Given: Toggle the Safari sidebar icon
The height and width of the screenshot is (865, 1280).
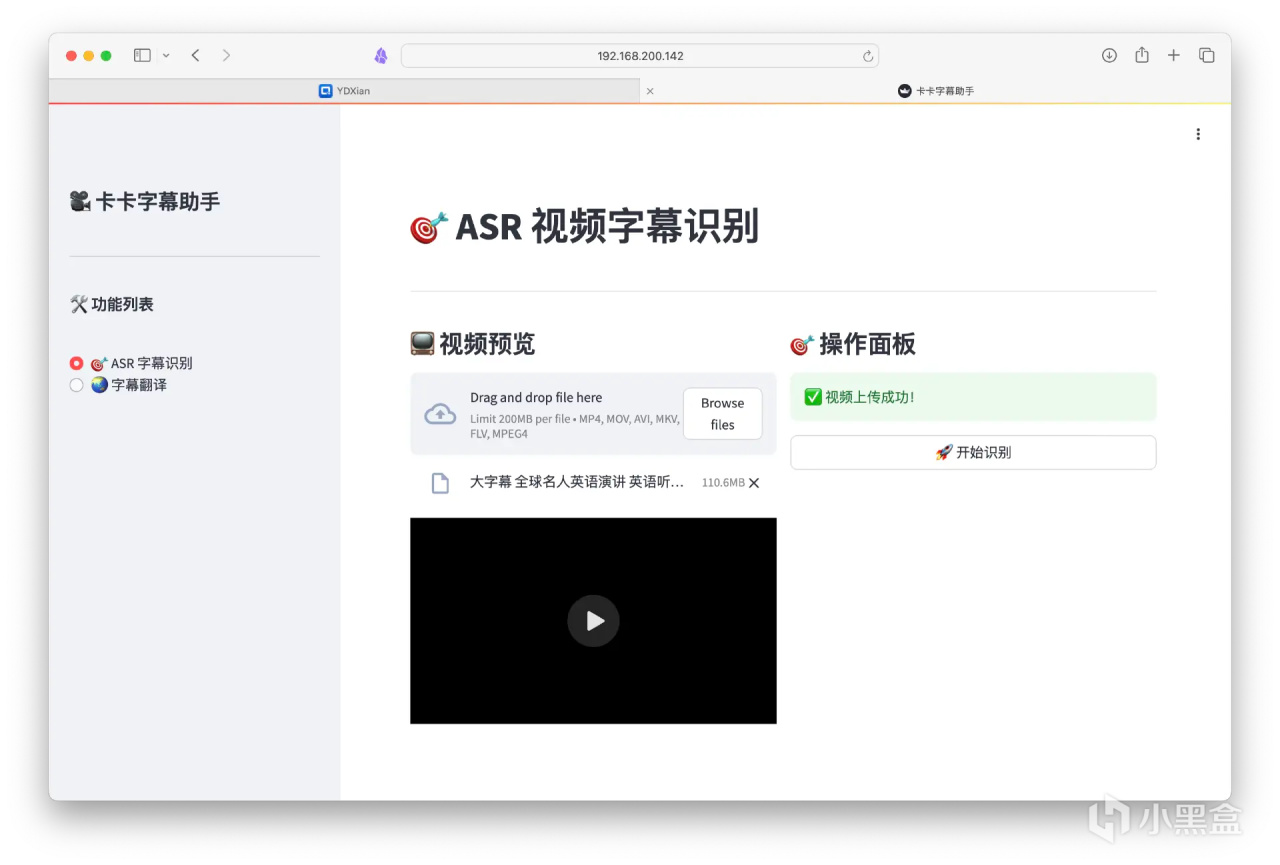Looking at the screenshot, I should point(142,56).
